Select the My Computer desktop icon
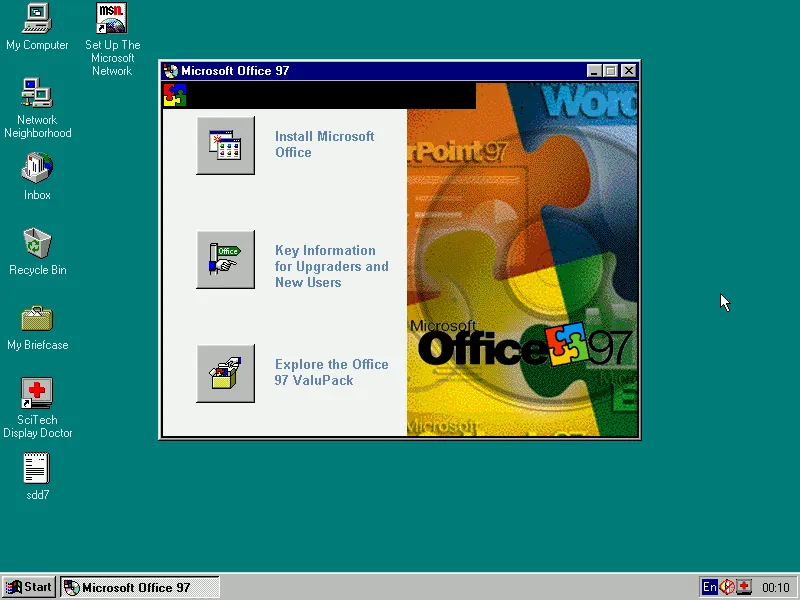 pyautogui.click(x=37, y=27)
